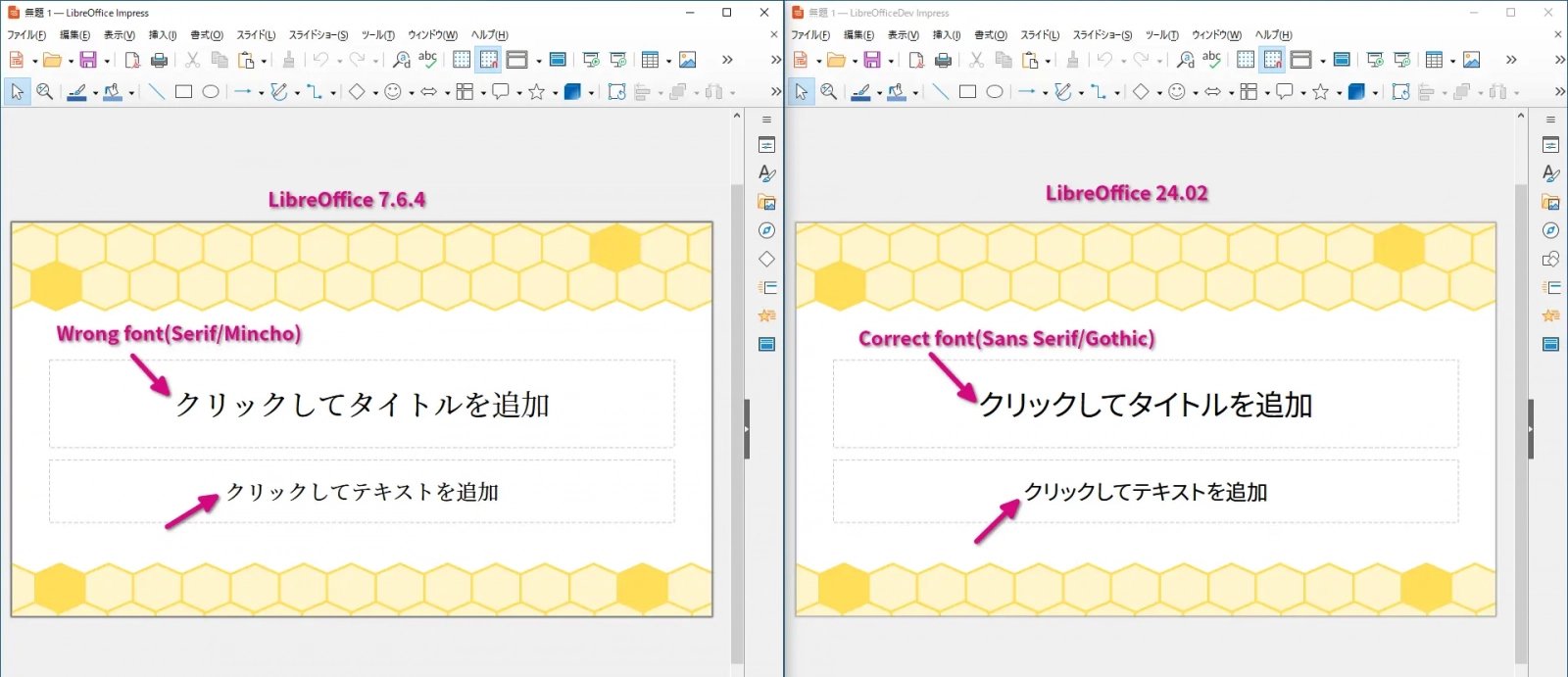Toggle Snap to Grid in left window
The image size is (1568, 677).
point(488,60)
